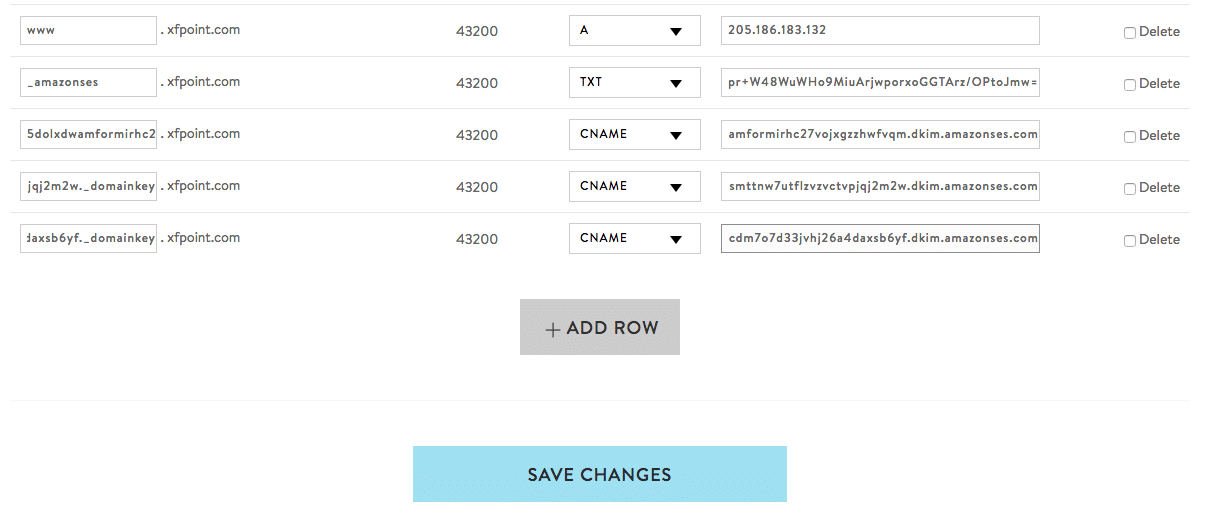Edit the amformirhc27vojxgzzhwfvqm.dkim.amazonses.com value field
The width and height of the screenshot is (1207, 513).
point(880,134)
